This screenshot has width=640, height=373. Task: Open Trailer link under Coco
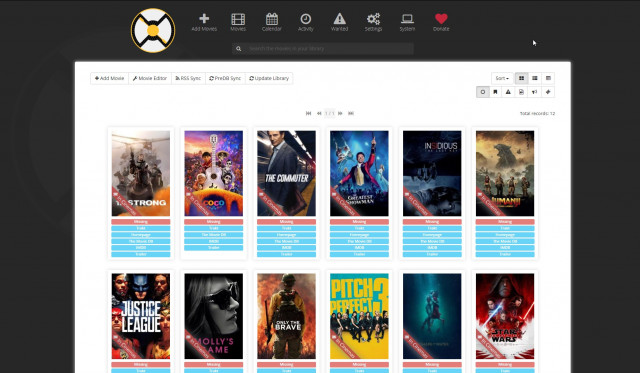tap(213, 248)
